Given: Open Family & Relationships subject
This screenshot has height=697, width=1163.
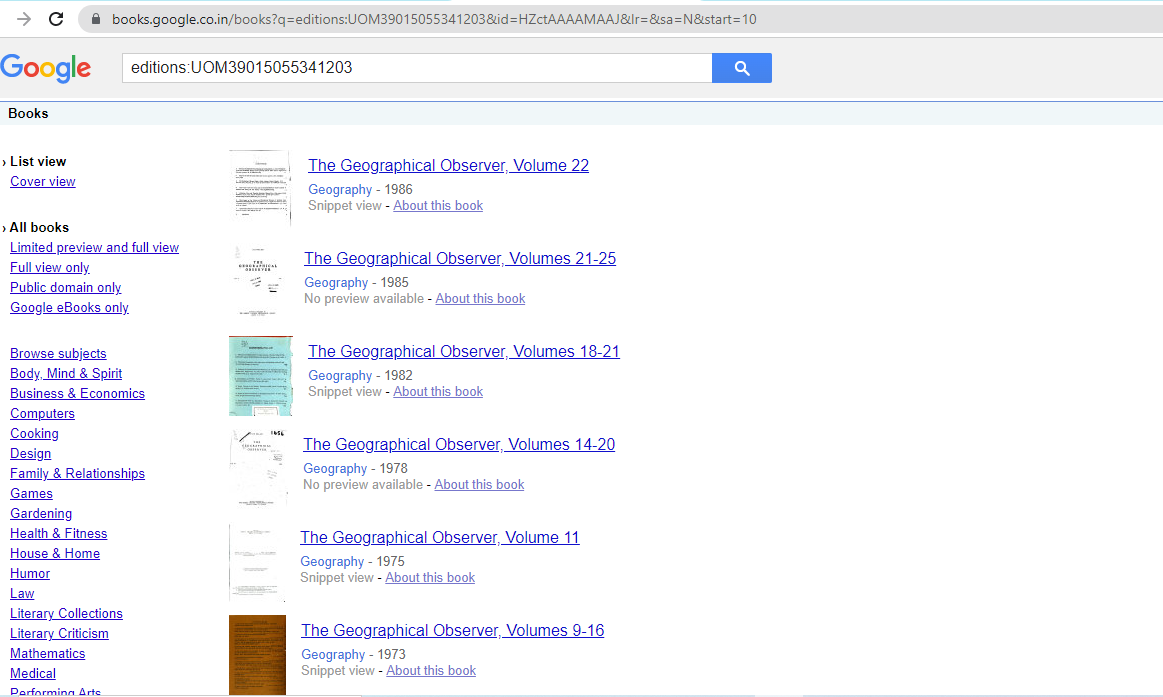Looking at the screenshot, I should (77, 474).
